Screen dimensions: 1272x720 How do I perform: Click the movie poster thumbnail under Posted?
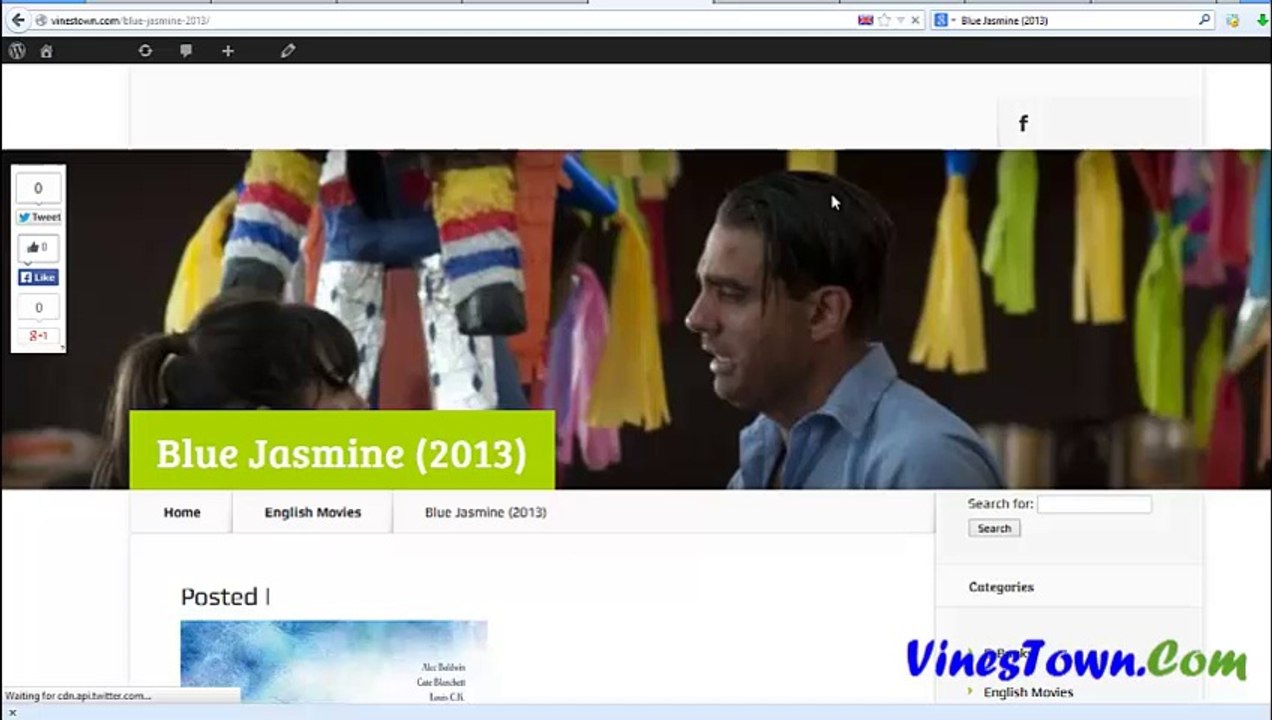click(x=334, y=663)
